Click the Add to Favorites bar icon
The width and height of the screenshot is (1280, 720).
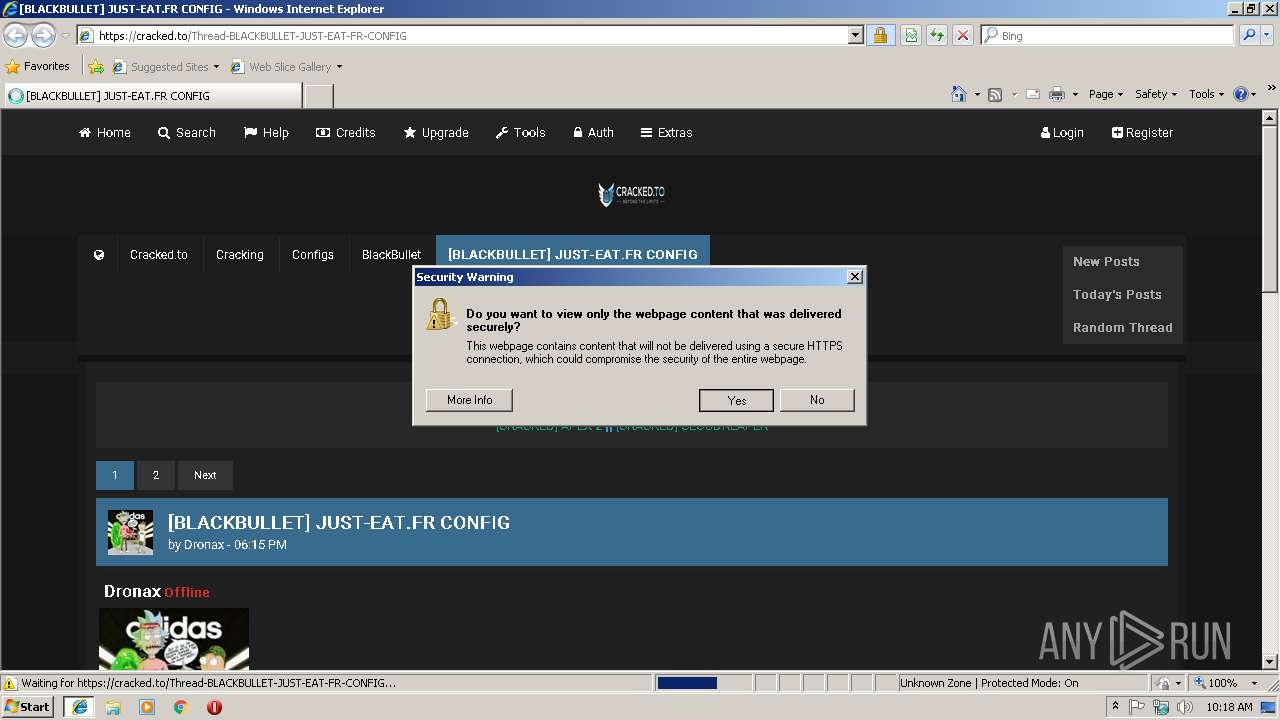96,67
